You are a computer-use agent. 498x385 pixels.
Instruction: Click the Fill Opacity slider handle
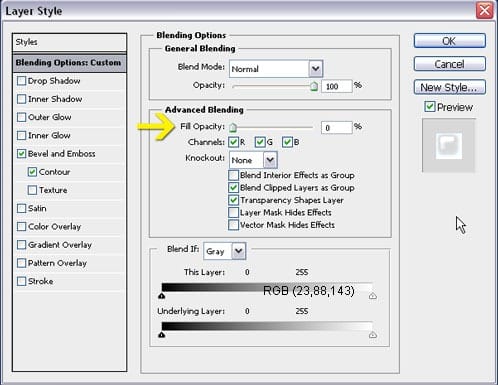point(233,127)
